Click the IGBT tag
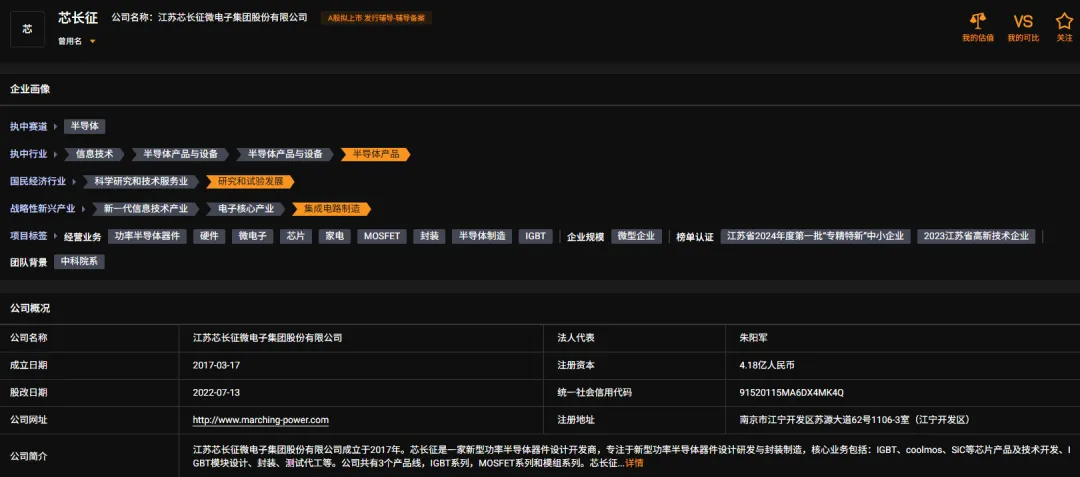Screen dimensions: 1080x477 (535, 236)
